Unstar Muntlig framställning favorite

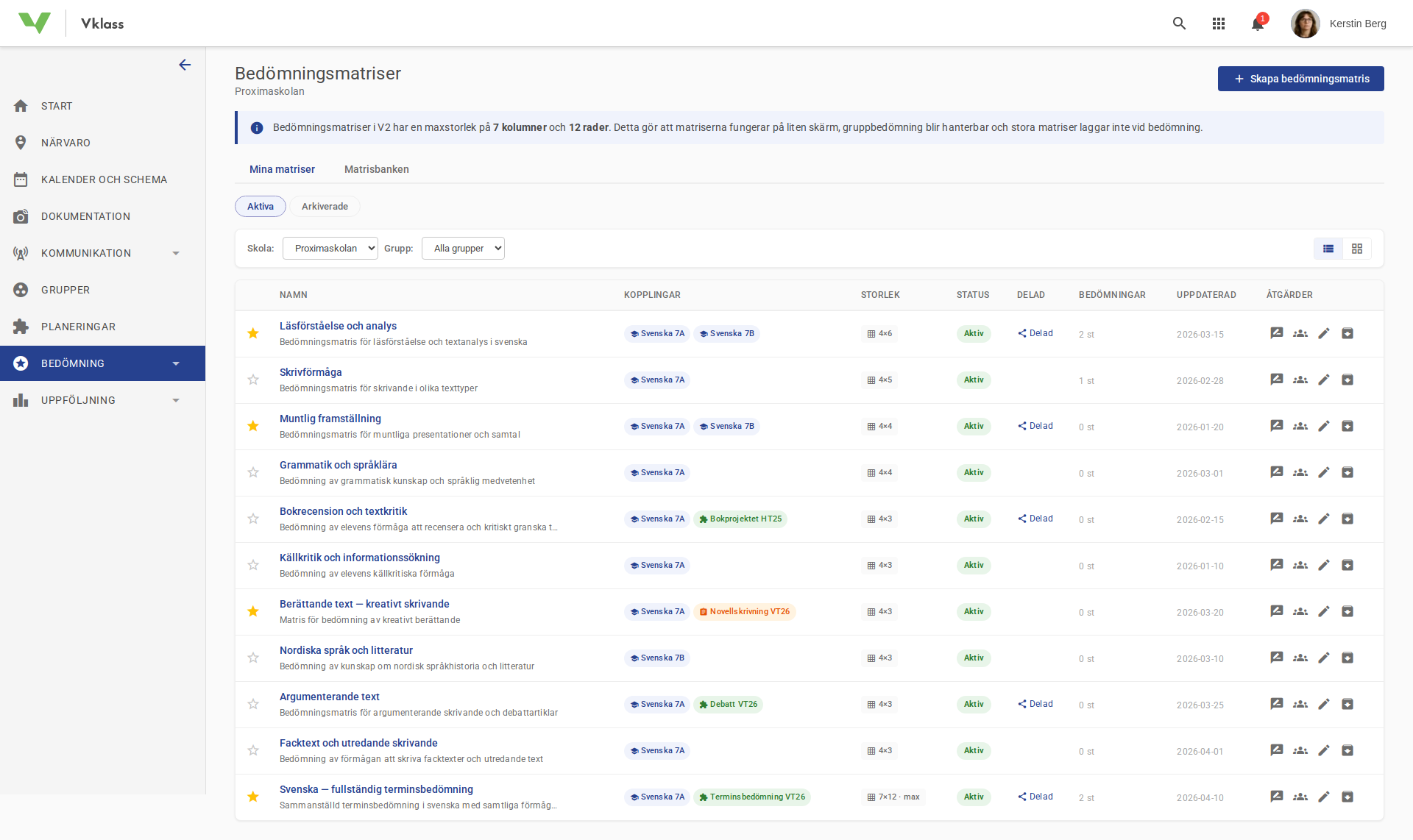(x=253, y=426)
